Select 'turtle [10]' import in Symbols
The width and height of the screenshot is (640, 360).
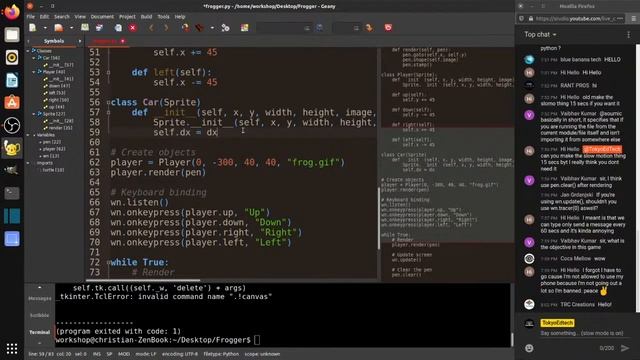(x=53, y=170)
